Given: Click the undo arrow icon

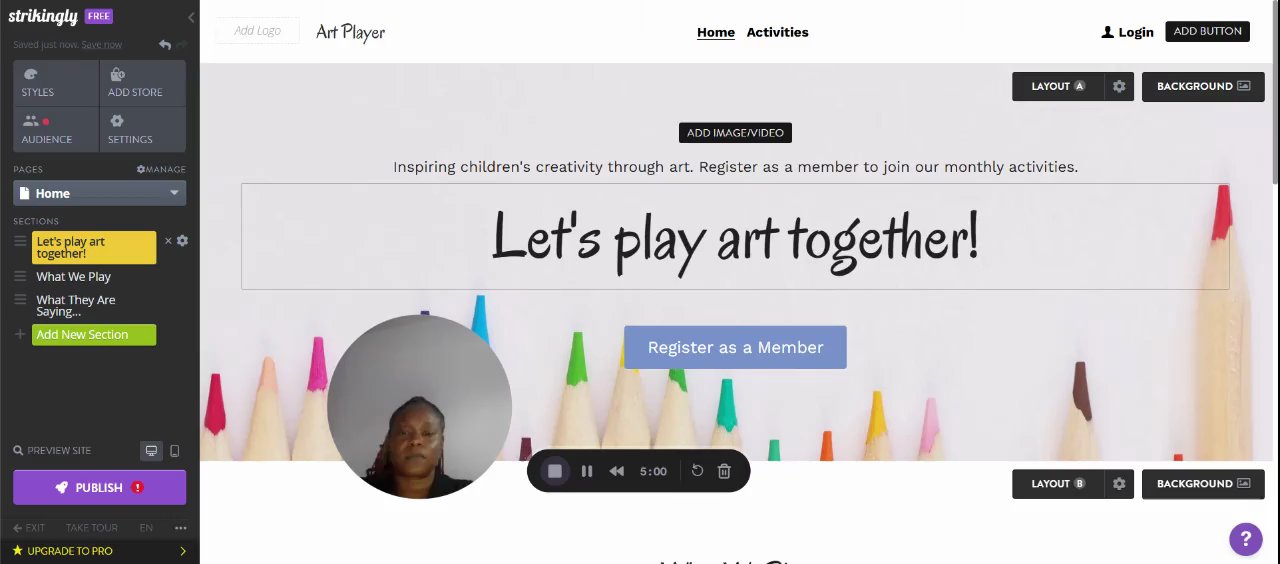Looking at the screenshot, I should click(165, 45).
